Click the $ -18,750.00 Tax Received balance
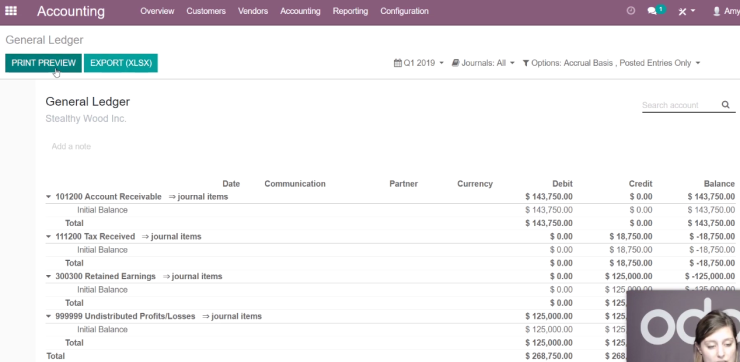Image resolution: width=740 pixels, height=362 pixels. click(x=712, y=236)
